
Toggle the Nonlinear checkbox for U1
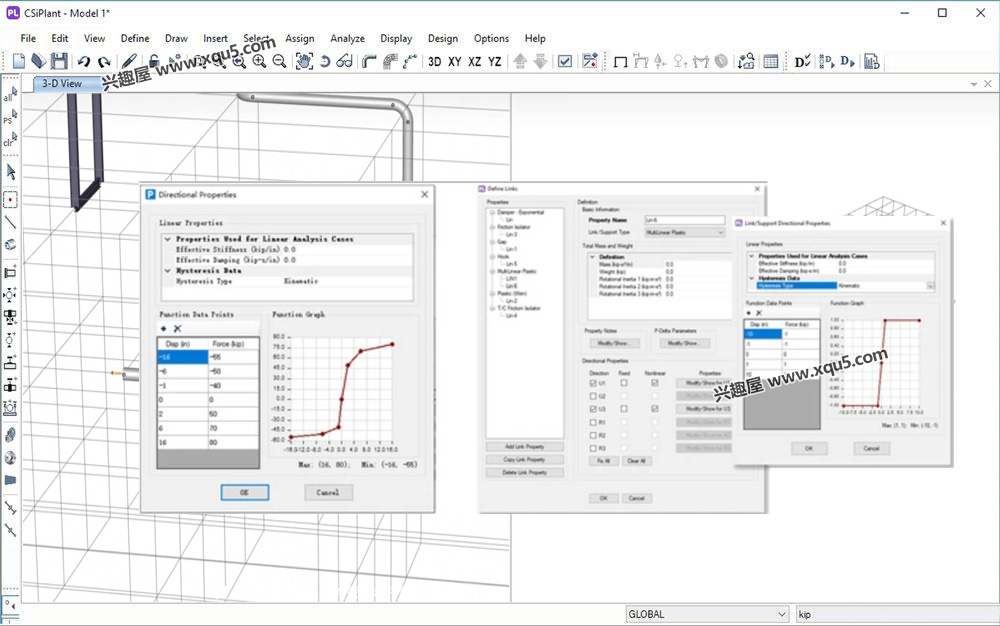(655, 383)
